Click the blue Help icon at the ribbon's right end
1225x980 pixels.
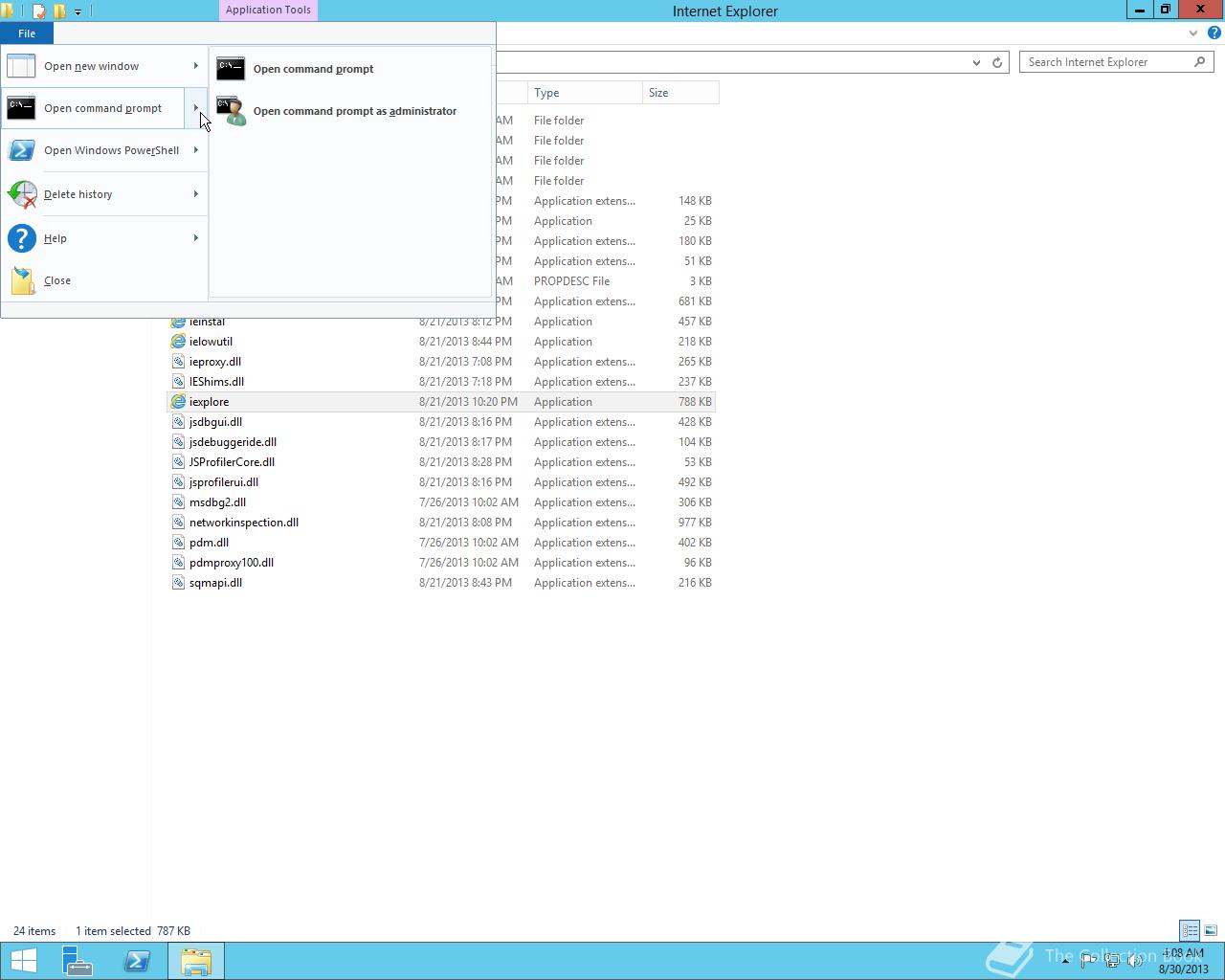(x=1214, y=33)
